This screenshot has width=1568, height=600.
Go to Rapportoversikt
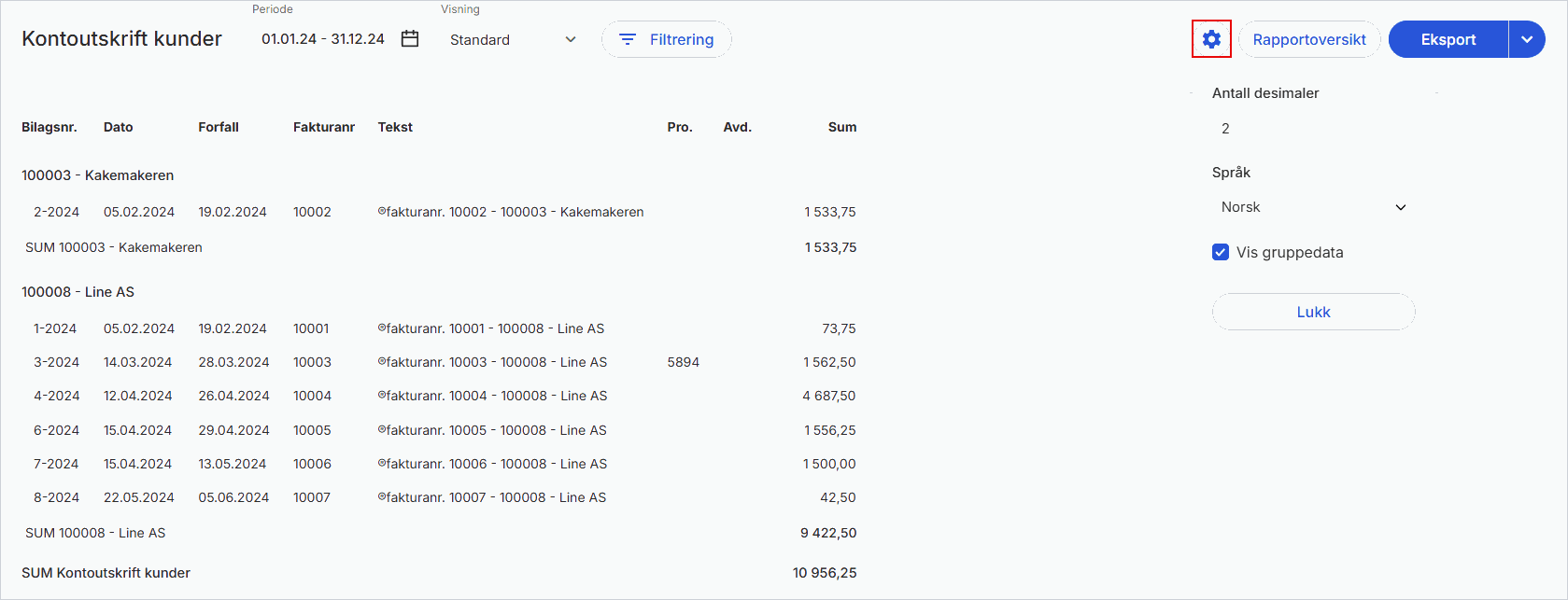[1308, 39]
